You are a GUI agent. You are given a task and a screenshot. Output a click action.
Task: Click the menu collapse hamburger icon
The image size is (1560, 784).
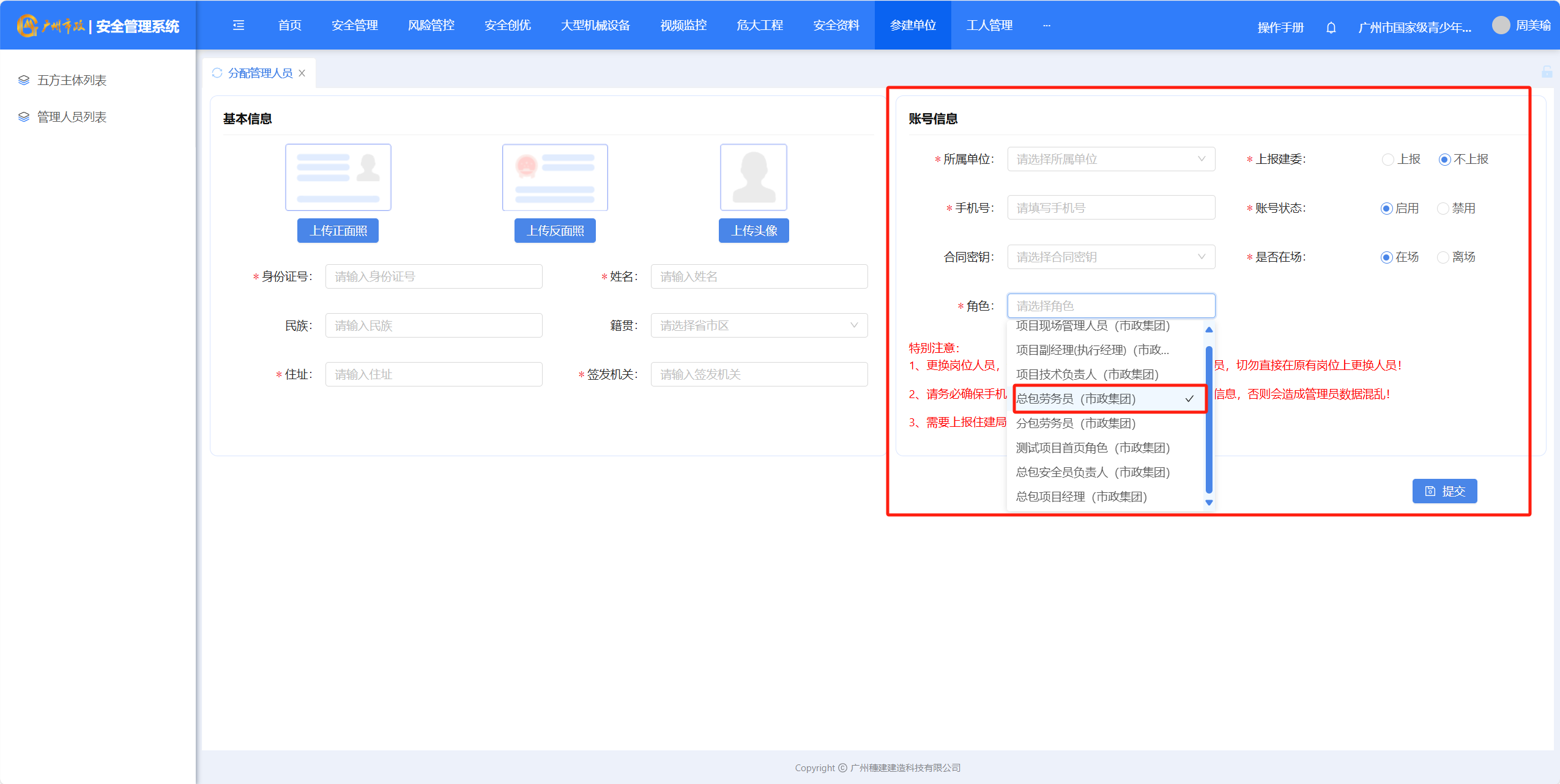click(x=239, y=25)
